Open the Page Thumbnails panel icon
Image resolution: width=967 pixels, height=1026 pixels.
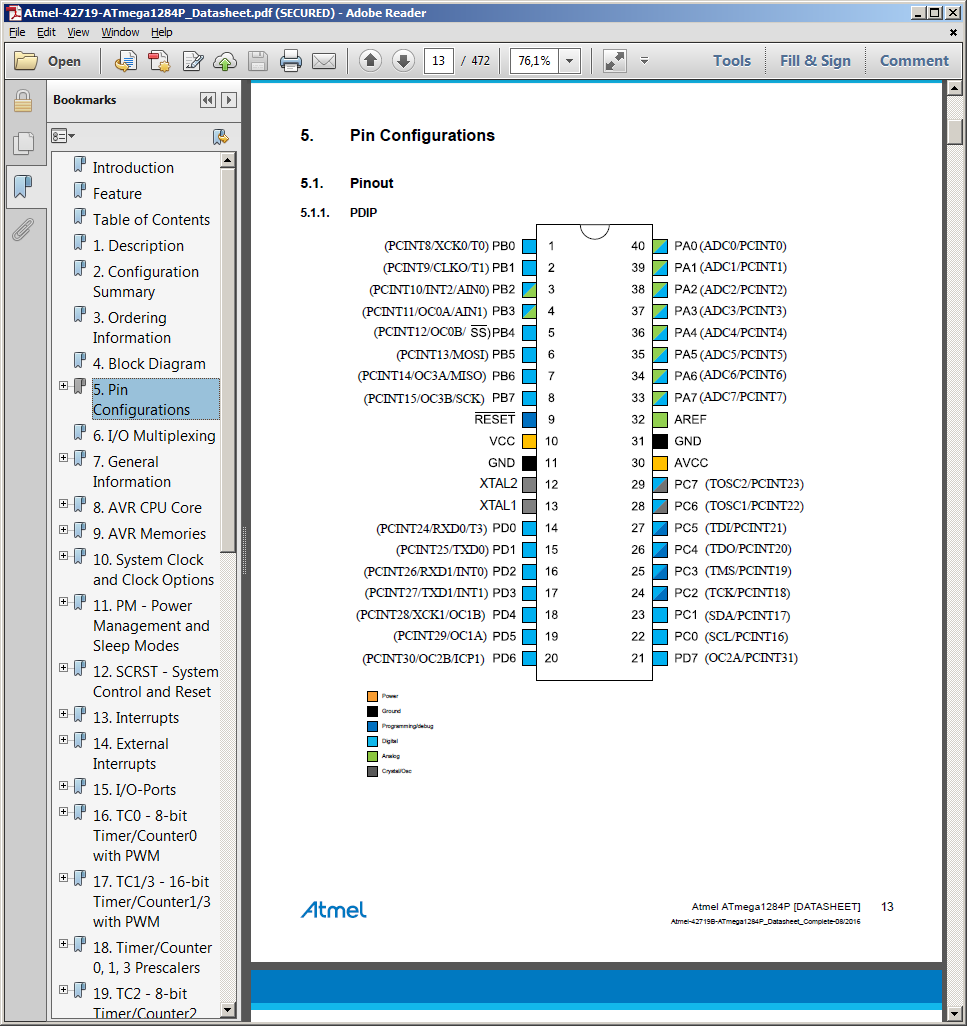tap(23, 143)
